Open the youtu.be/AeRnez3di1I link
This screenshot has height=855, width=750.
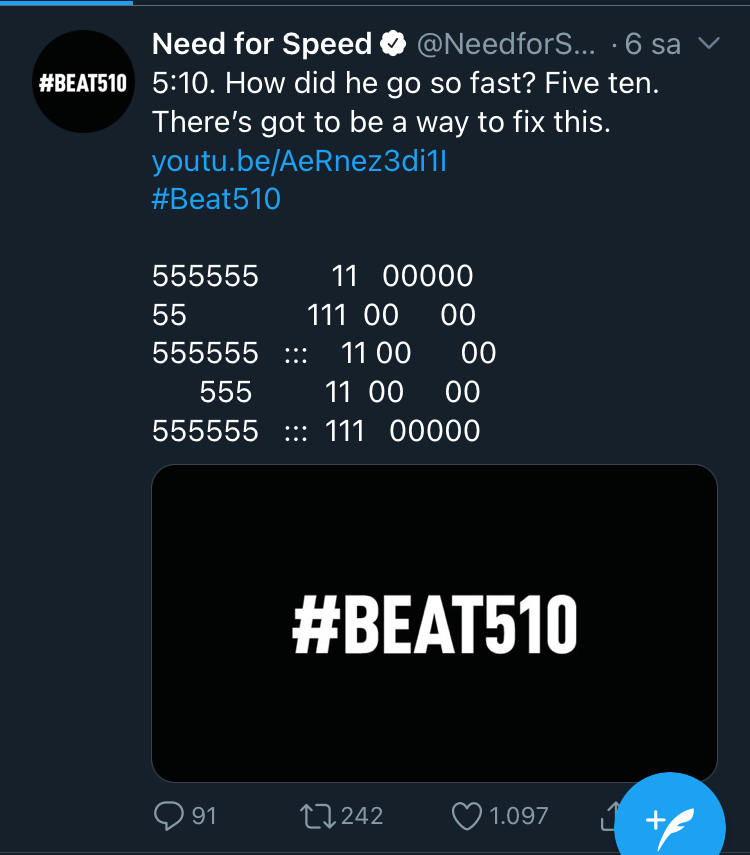pos(299,161)
